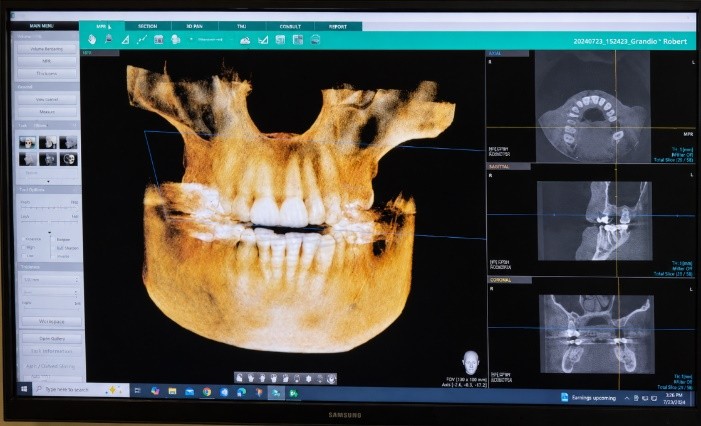Image resolution: width=701 pixels, height=426 pixels.
Task: Open the TMJ tab
Action: (x=242, y=26)
